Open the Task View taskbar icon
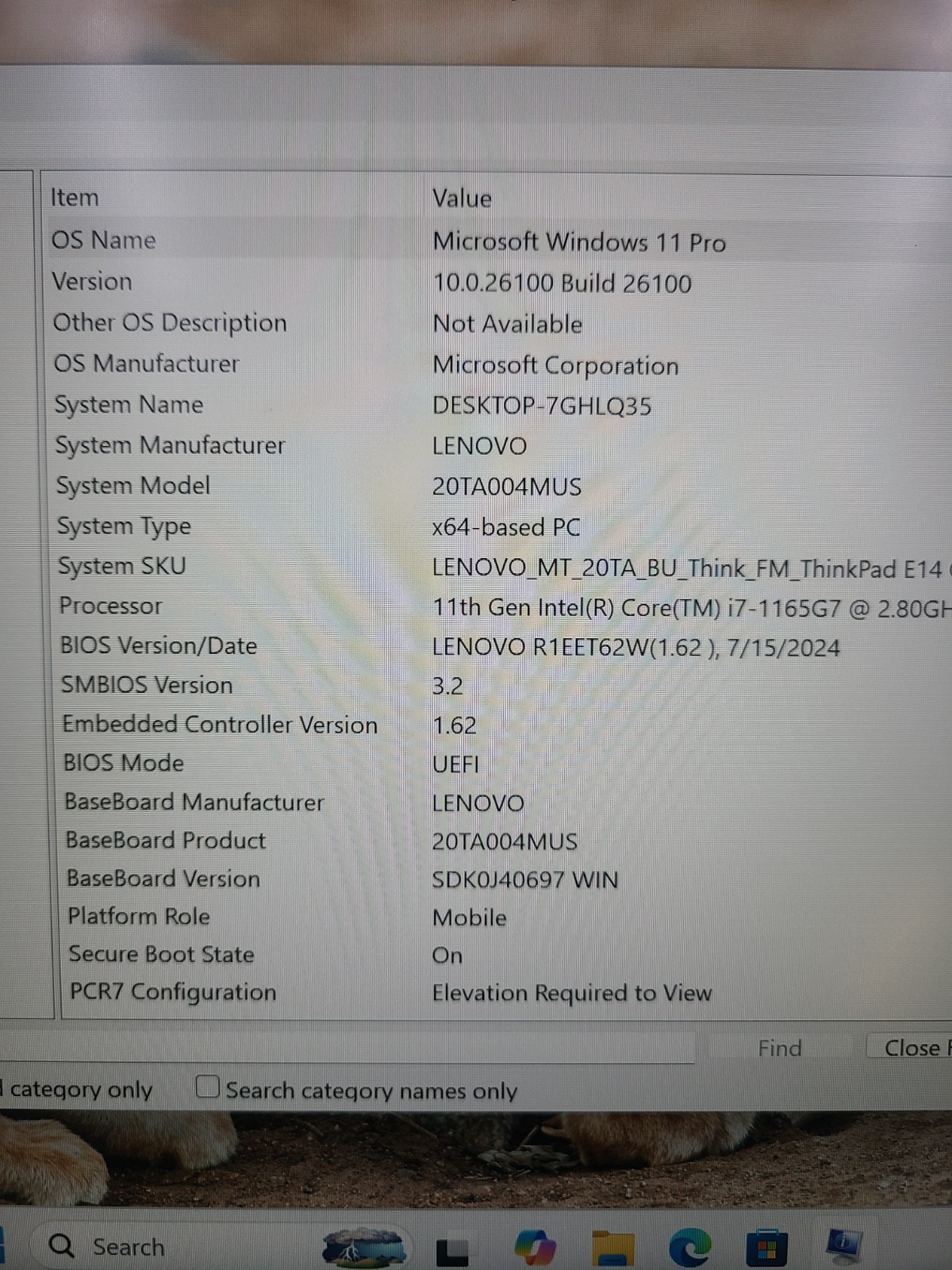The width and height of the screenshot is (952, 1270). (453, 1252)
